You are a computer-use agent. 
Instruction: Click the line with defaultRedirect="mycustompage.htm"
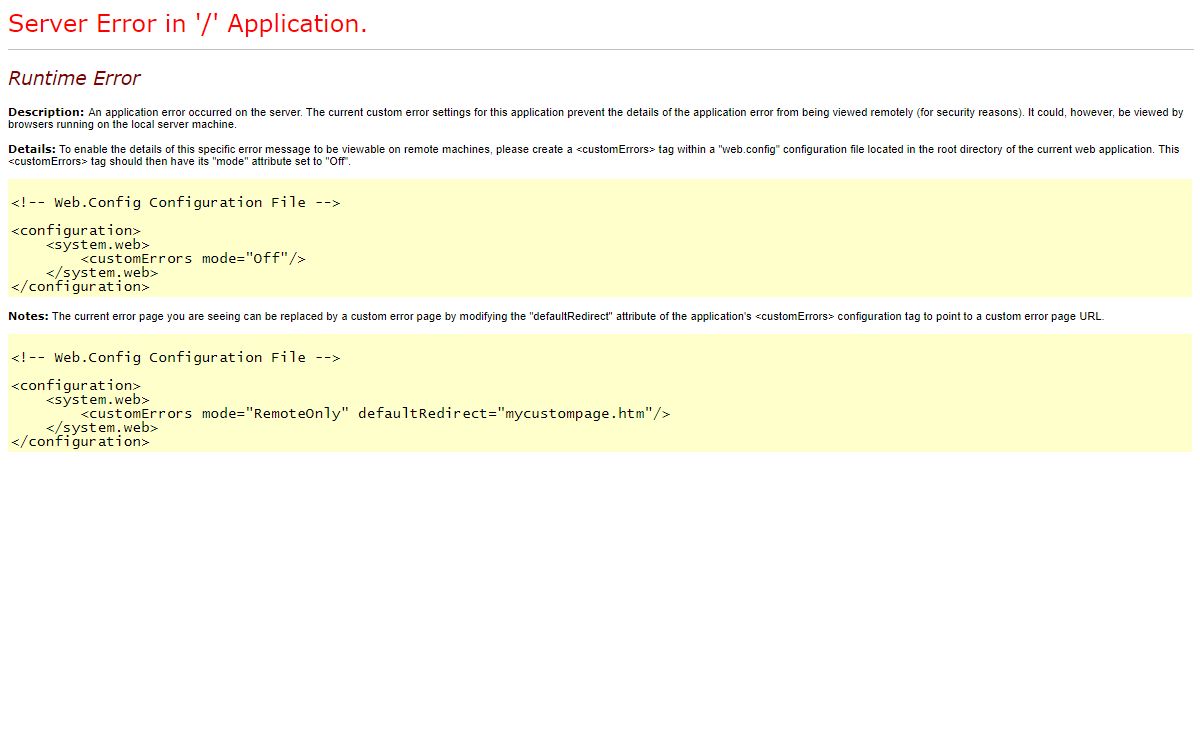(375, 413)
